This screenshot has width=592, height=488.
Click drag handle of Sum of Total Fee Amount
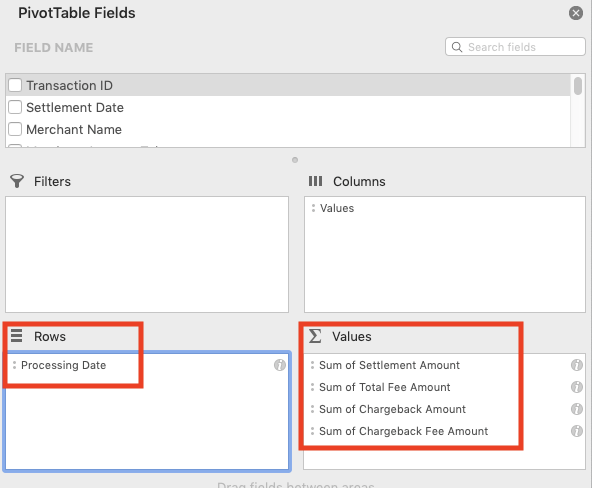(312, 387)
